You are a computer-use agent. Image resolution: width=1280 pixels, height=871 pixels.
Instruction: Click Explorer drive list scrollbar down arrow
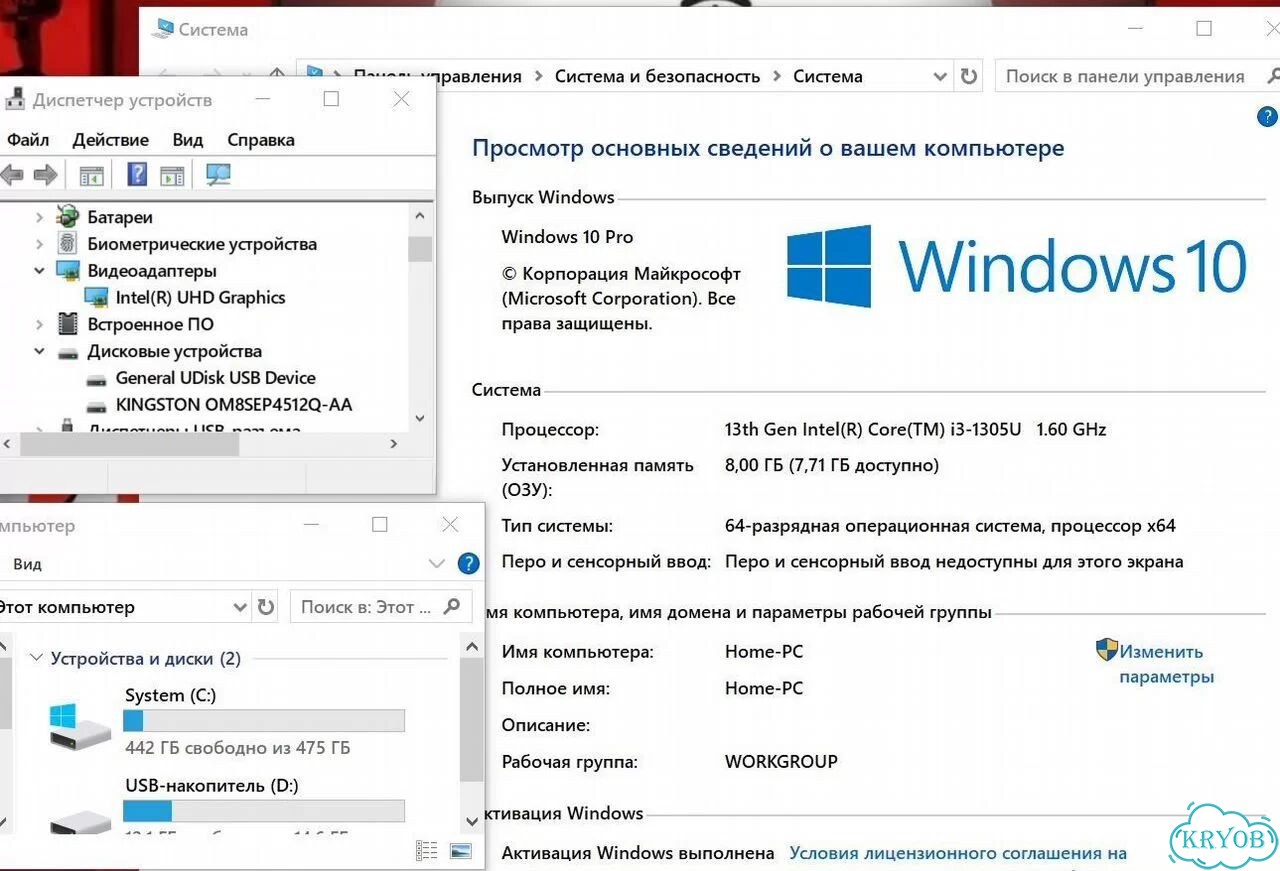click(x=472, y=821)
